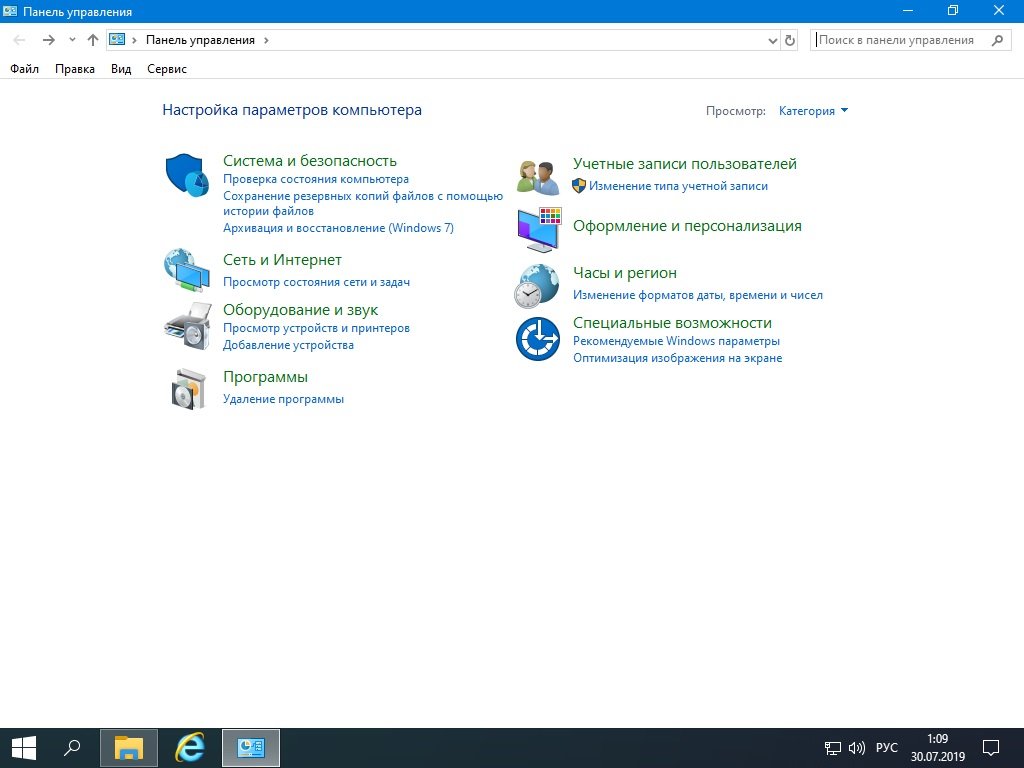Click the Удаление программы link
Viewport: 1024px width, 768px height.
click(x=283, y=399)
